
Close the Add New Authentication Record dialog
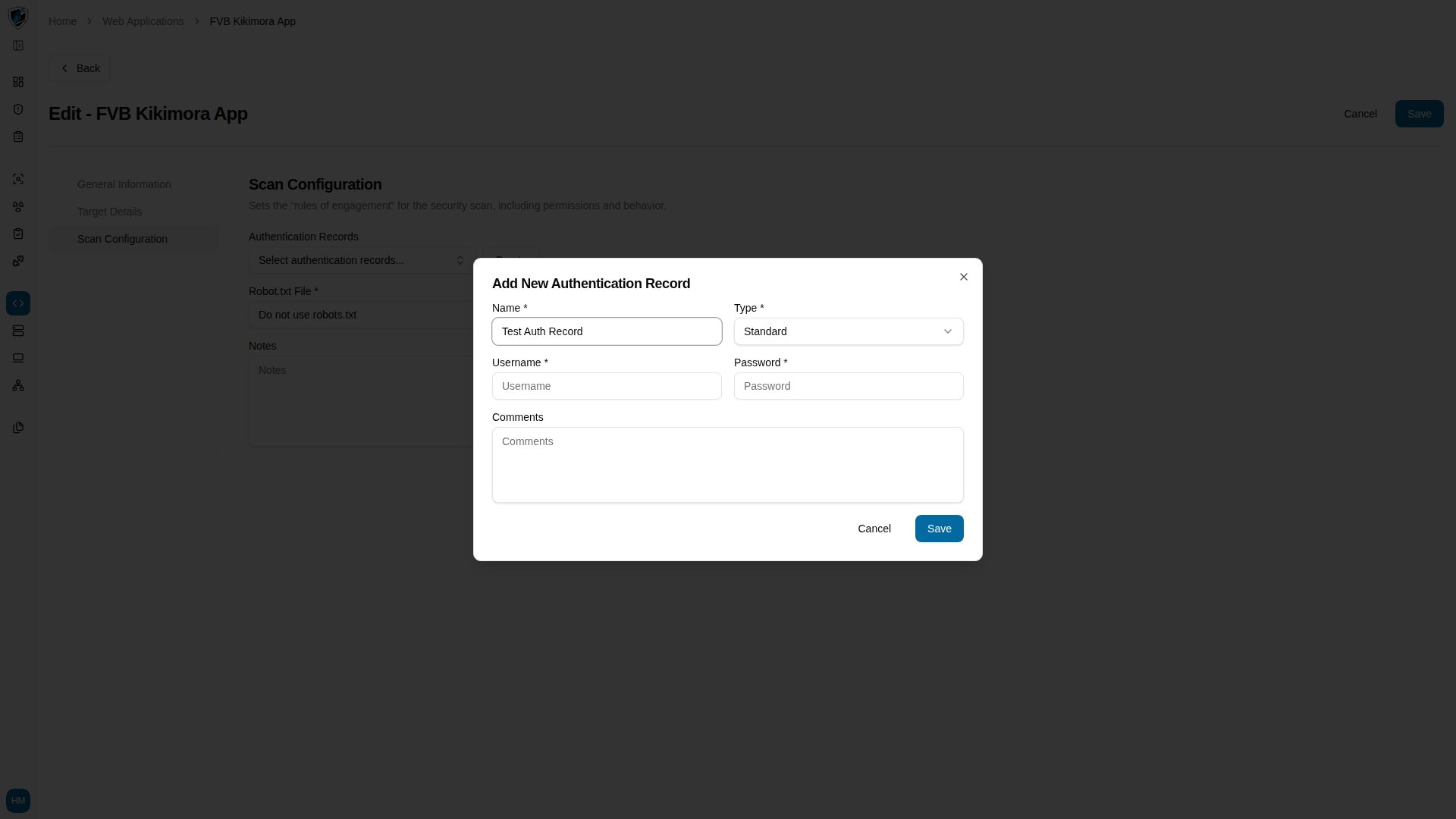click(x=964, y=277)
